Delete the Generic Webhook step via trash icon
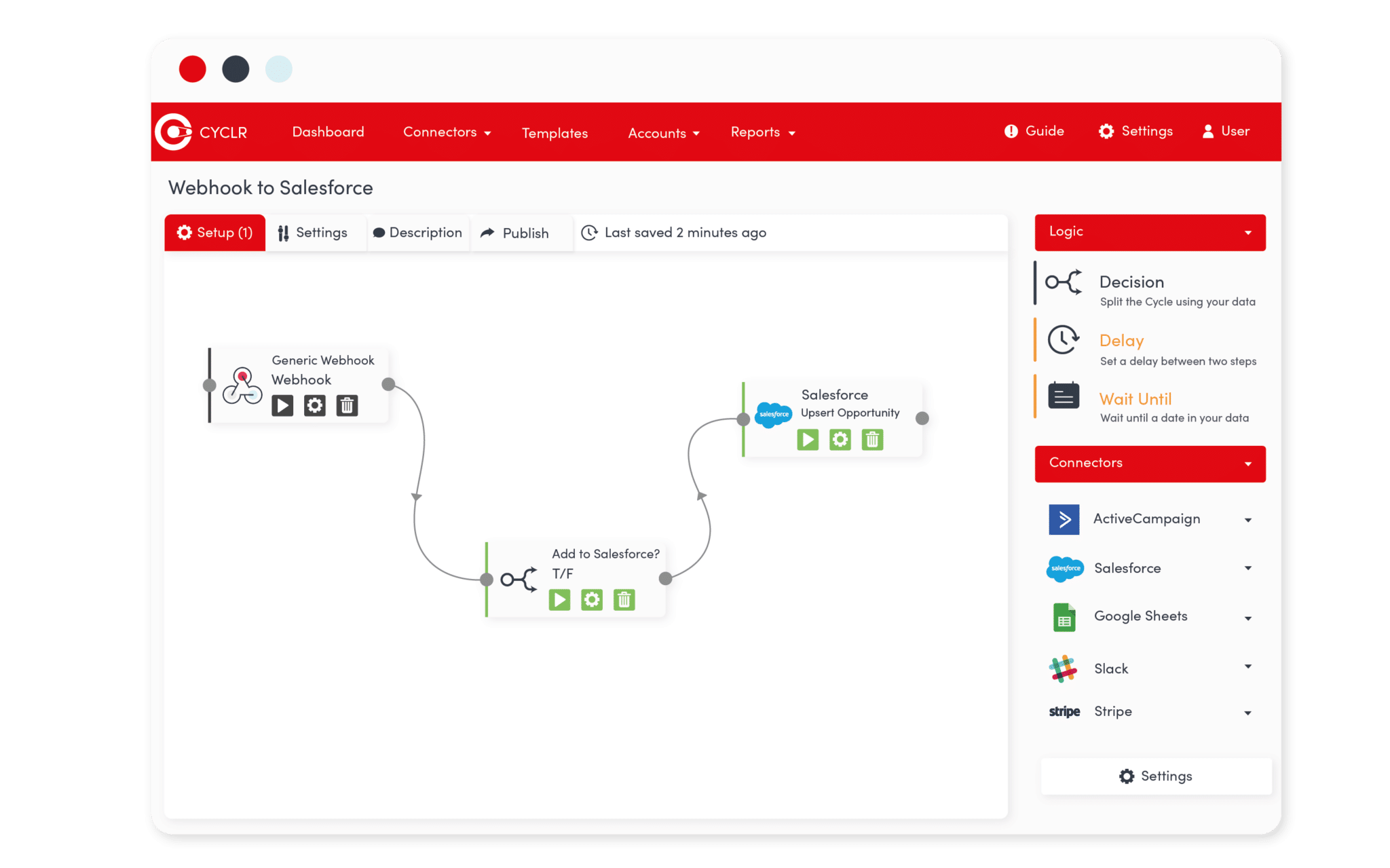The height and width of the screenshot is (868, 1390). click(347, 406)
